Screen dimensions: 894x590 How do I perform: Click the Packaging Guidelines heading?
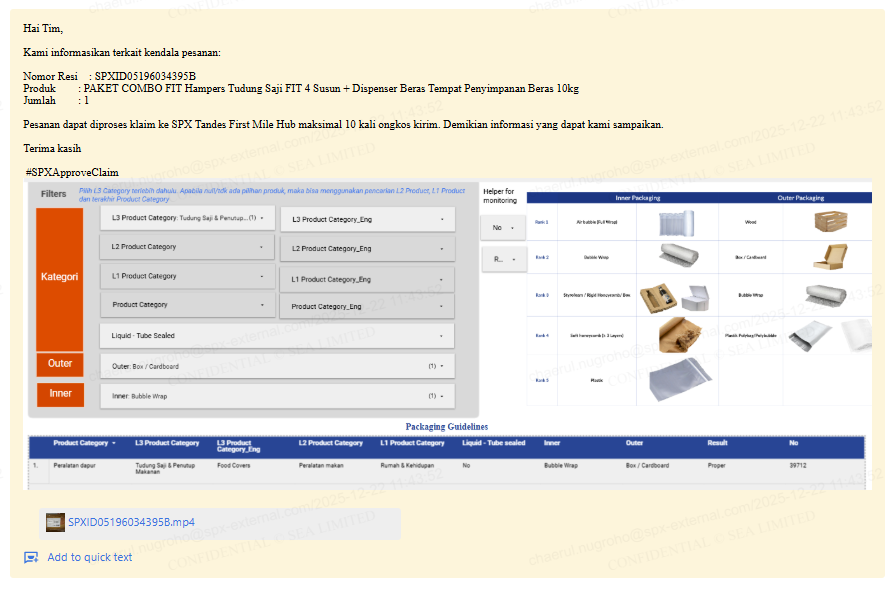pos(446,426)
